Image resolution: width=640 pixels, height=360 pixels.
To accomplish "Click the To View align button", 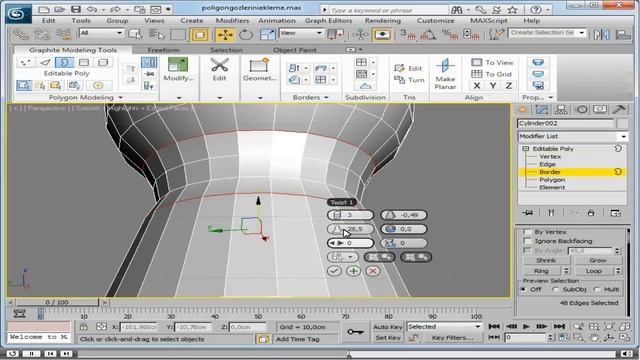I will pos(492,62).
